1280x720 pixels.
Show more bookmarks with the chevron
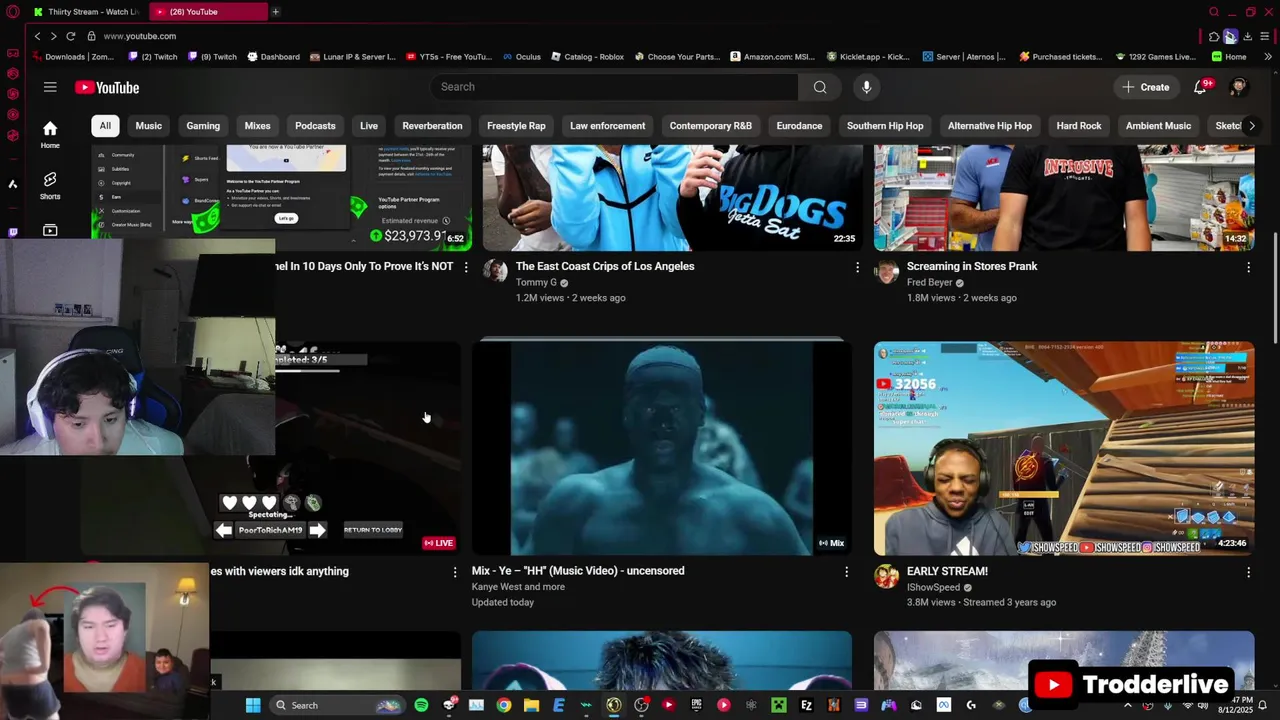tap(1268, 57)
